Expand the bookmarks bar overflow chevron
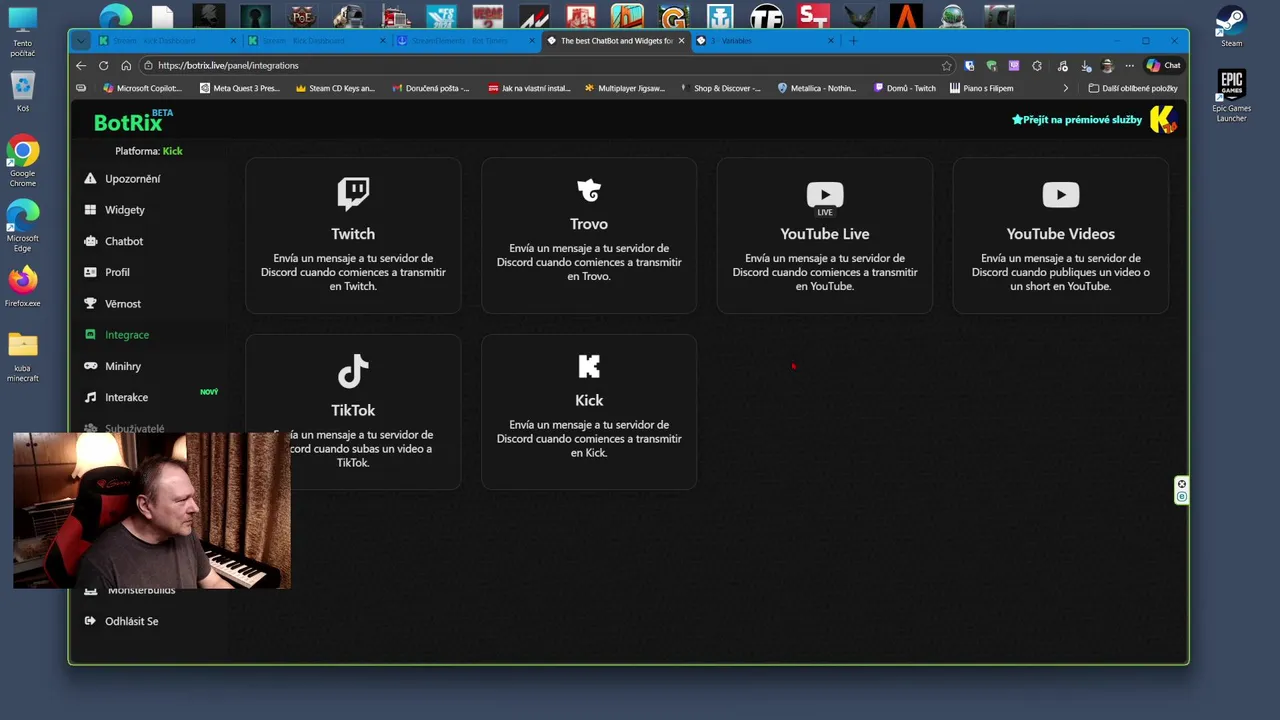The width and height of the screenshot is (1280, 720). point(1065,88)
